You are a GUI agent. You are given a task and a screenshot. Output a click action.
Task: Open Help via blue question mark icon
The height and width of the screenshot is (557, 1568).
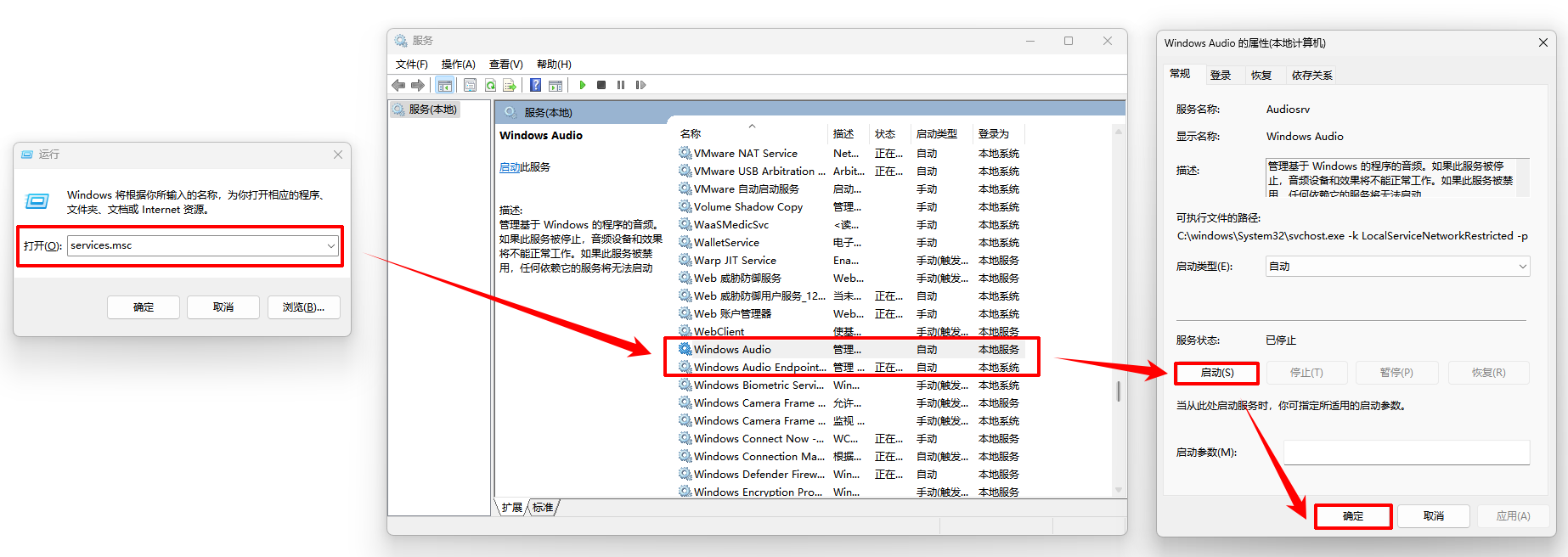coord(535,85)
